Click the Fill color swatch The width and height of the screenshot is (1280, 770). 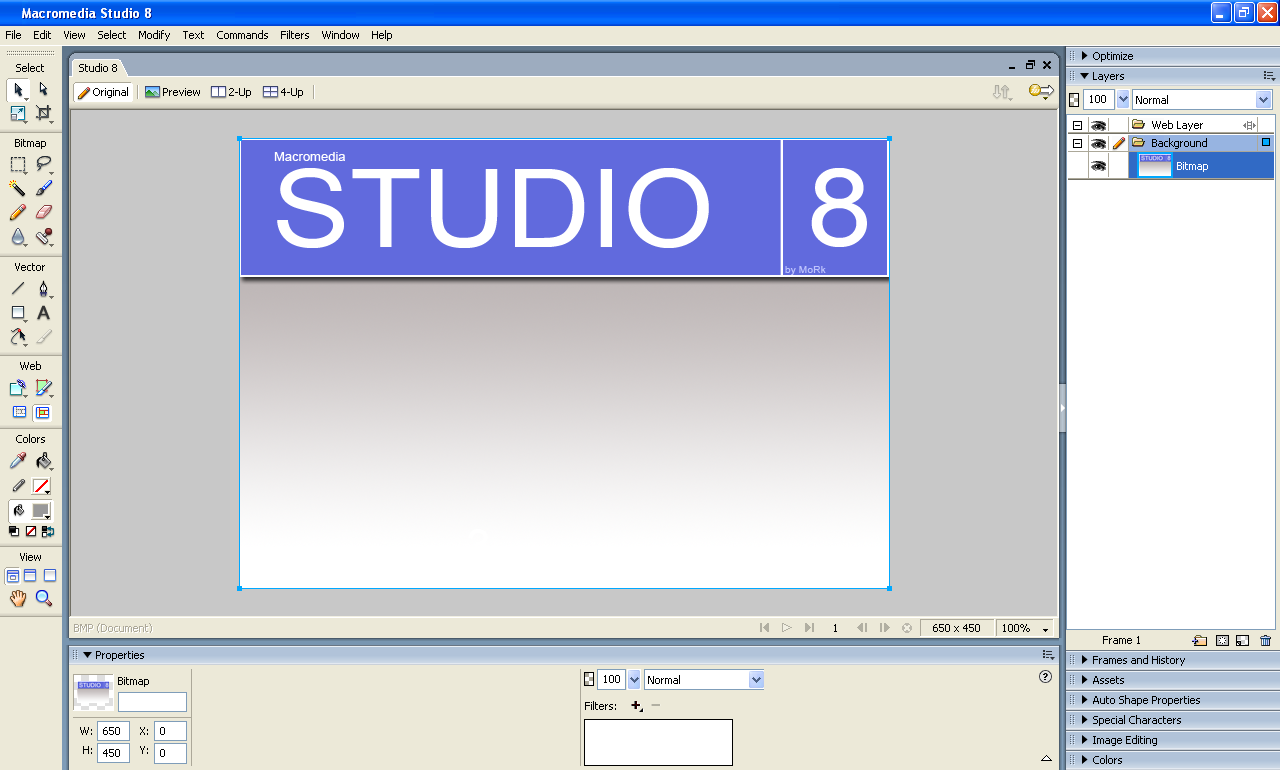pyautogui.click(x=42, y=510)
